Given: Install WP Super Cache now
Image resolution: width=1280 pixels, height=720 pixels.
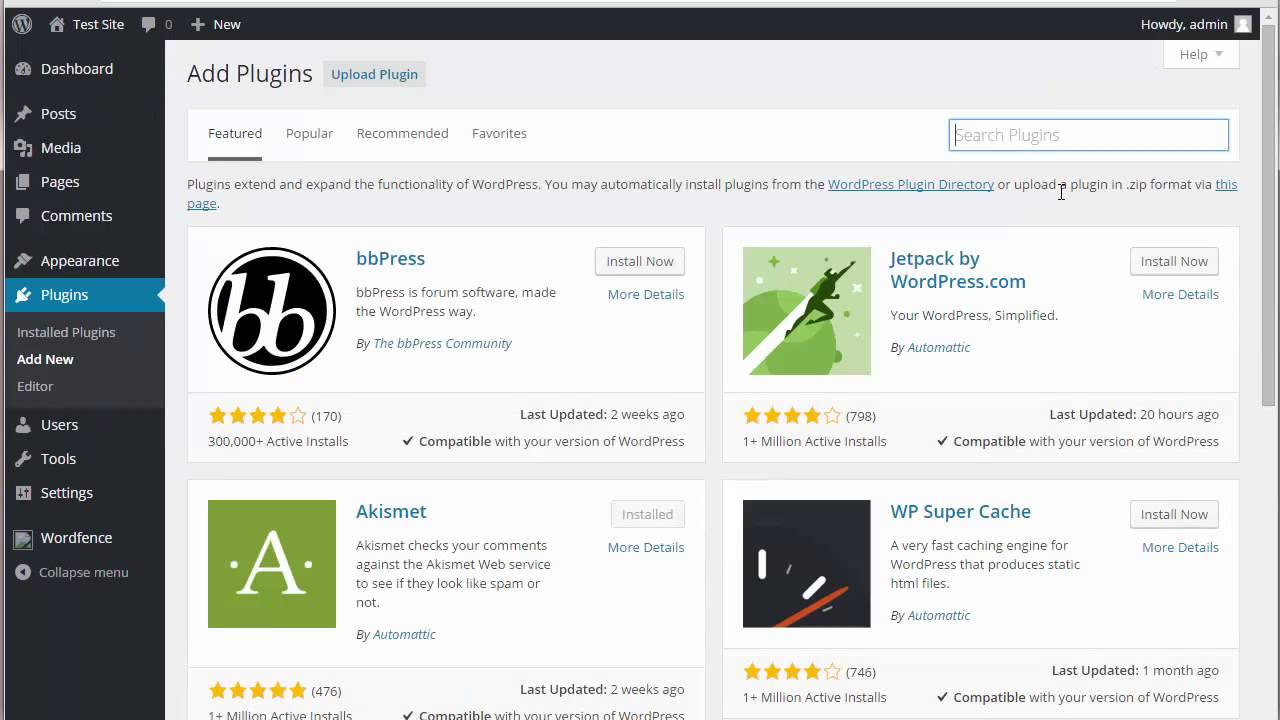Looking at the screenshot, I should (1174, 514).
